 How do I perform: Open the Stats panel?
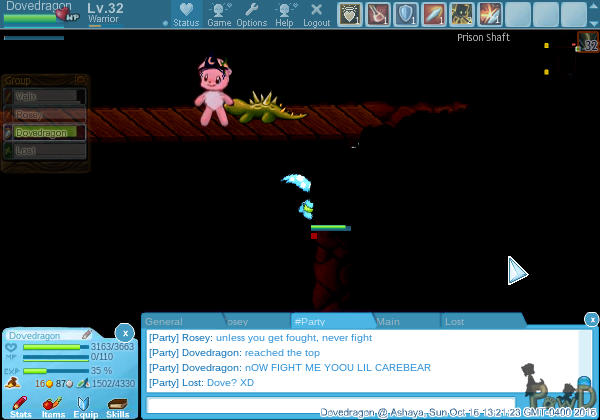21,405
